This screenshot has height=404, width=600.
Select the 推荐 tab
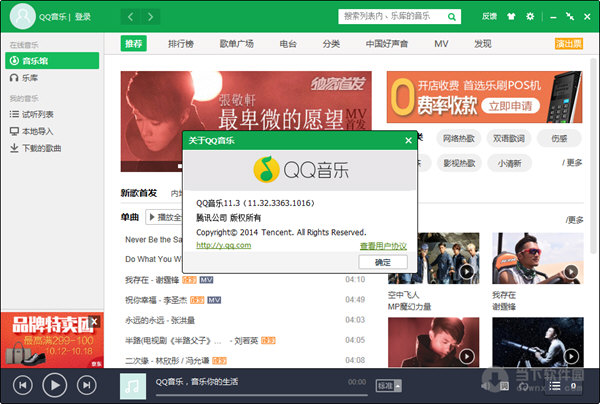point(134,44)
